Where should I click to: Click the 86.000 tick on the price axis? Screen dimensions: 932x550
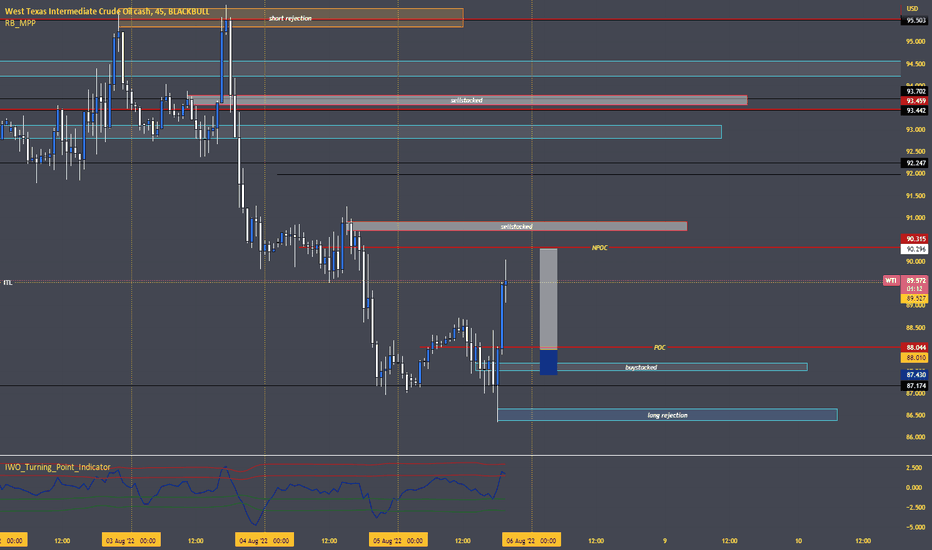click(x=915, y=437)
